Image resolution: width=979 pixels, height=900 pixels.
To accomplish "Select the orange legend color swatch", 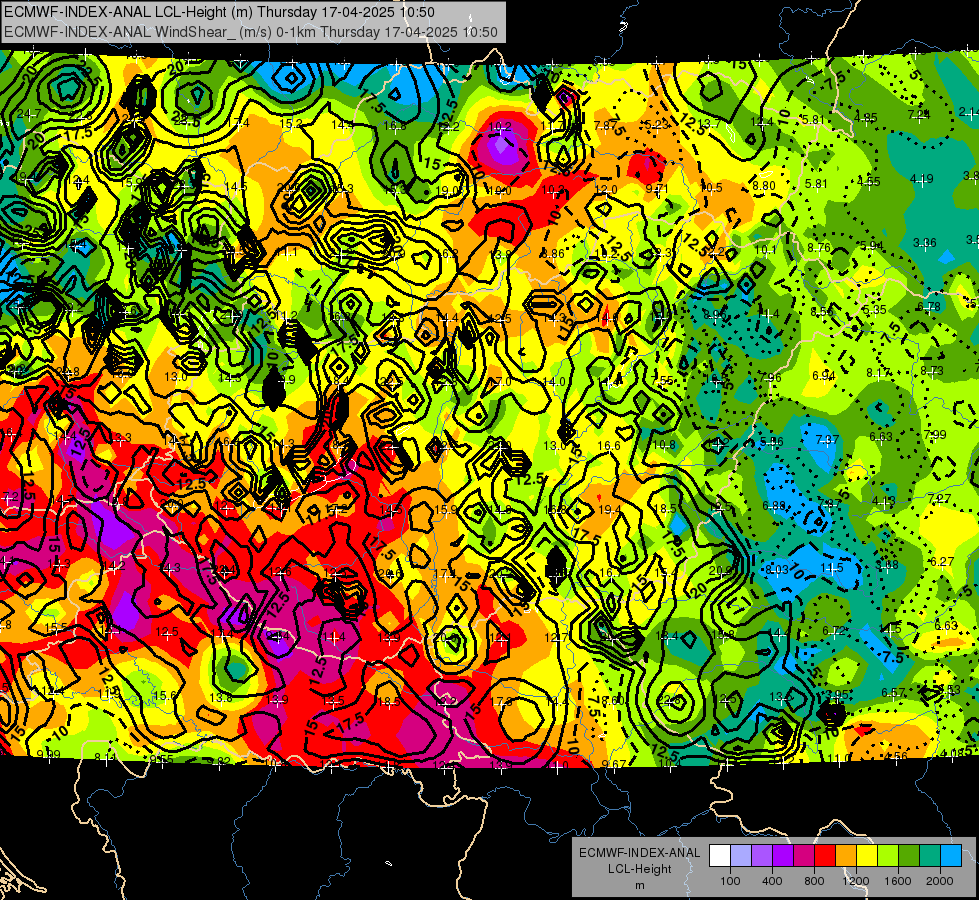I will (846, 856).
